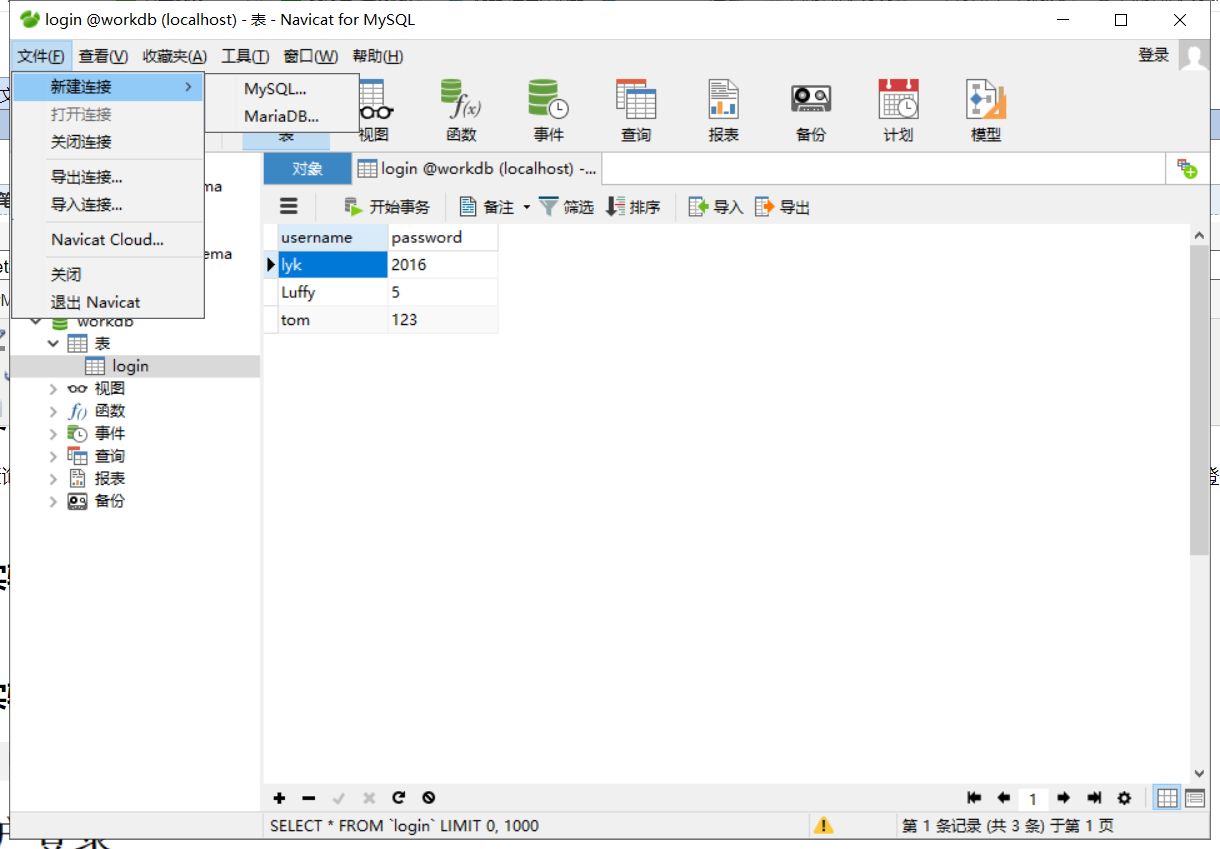The image size is (1220, 849).
Task: Go to the last page of records
Action: point(1094,798)
